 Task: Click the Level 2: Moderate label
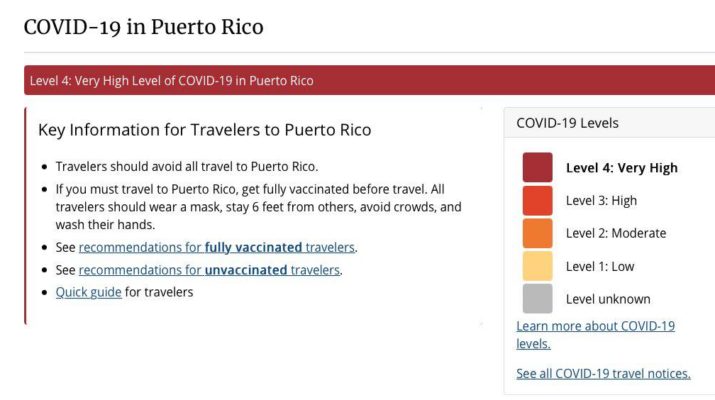click(x=616, y=233)
